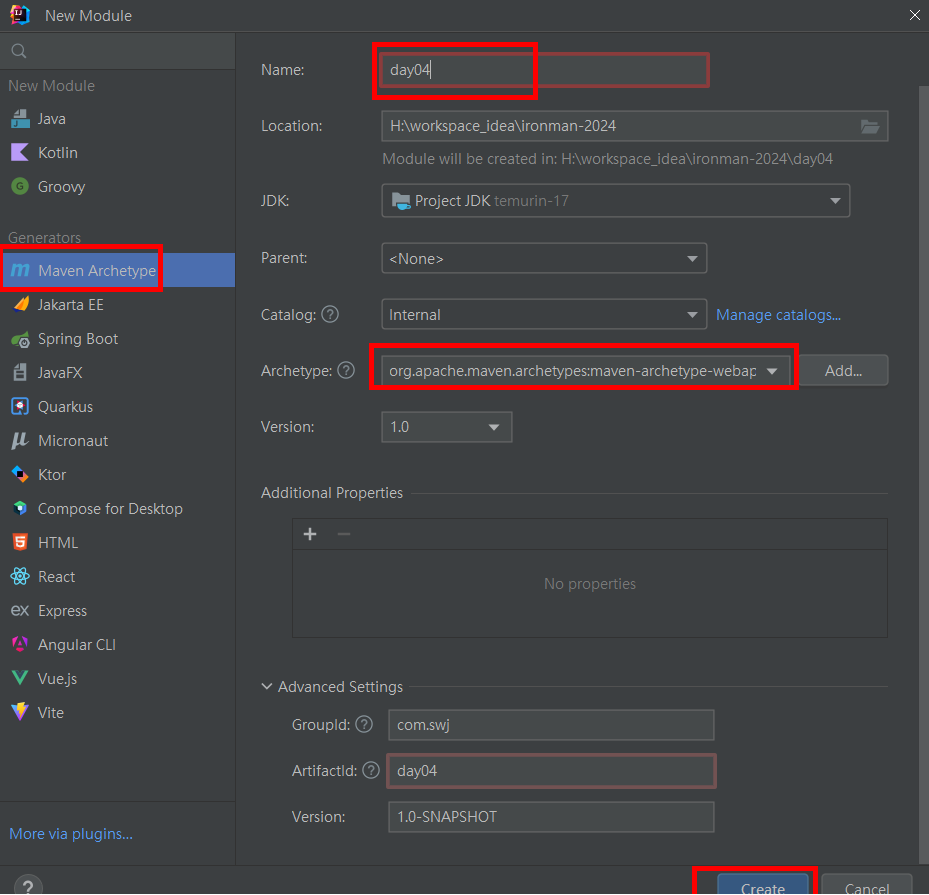Click the Create button

[x=763, y=885]
